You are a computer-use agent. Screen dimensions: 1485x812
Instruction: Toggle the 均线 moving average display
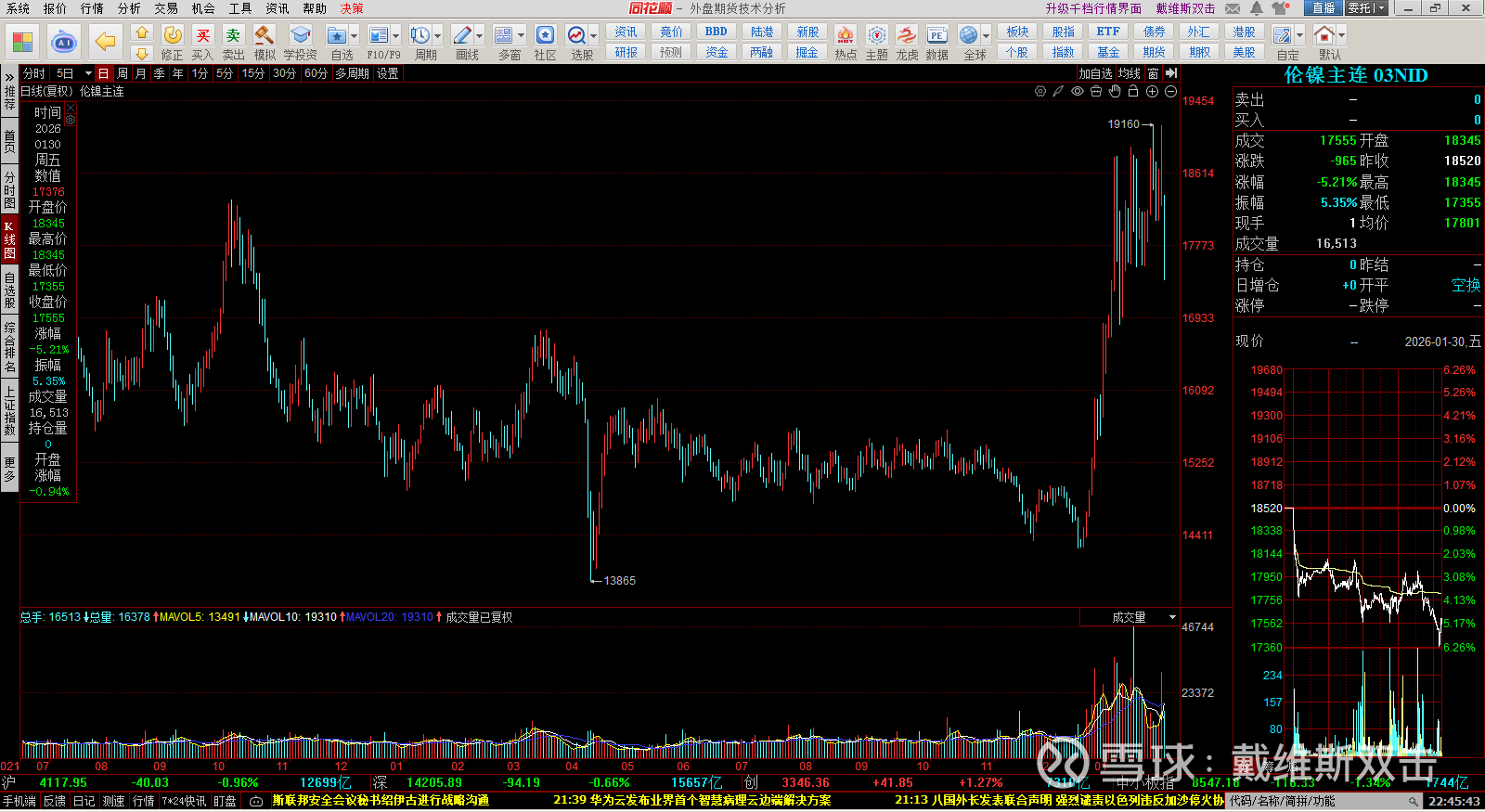[1129, 73]
